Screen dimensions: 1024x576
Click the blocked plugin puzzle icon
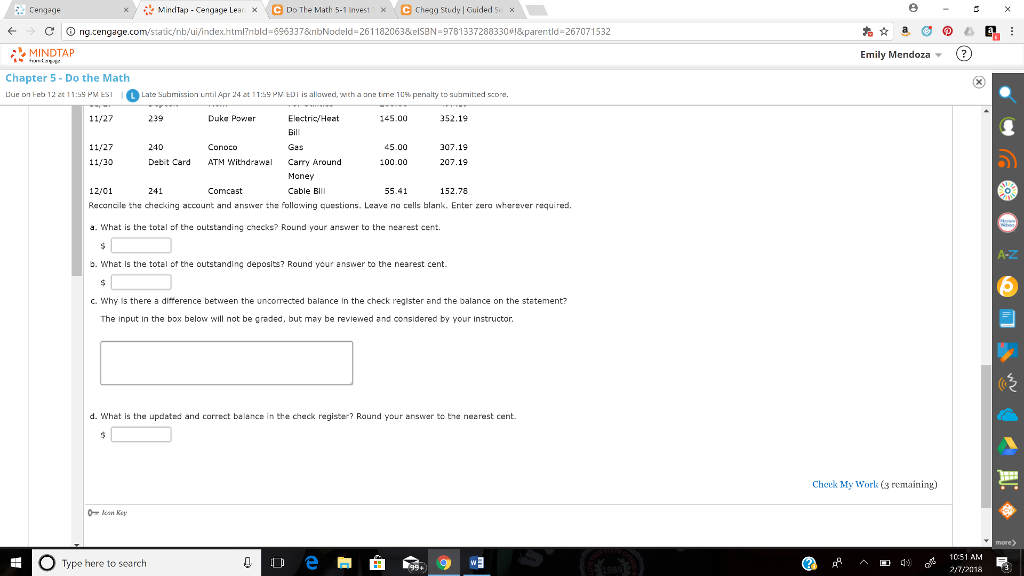(x=867, y=31)
